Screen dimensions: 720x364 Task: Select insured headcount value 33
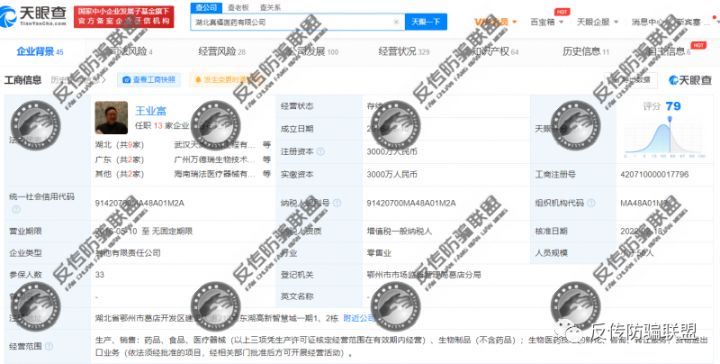pyautogui.click(x=100, y=275)
